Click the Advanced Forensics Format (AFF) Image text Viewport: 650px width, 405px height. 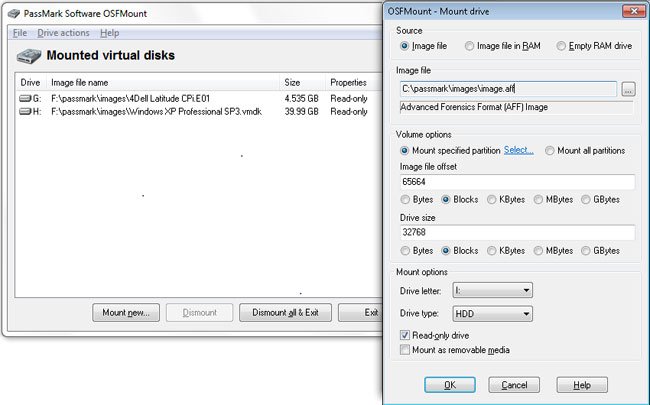coord(474,107)
